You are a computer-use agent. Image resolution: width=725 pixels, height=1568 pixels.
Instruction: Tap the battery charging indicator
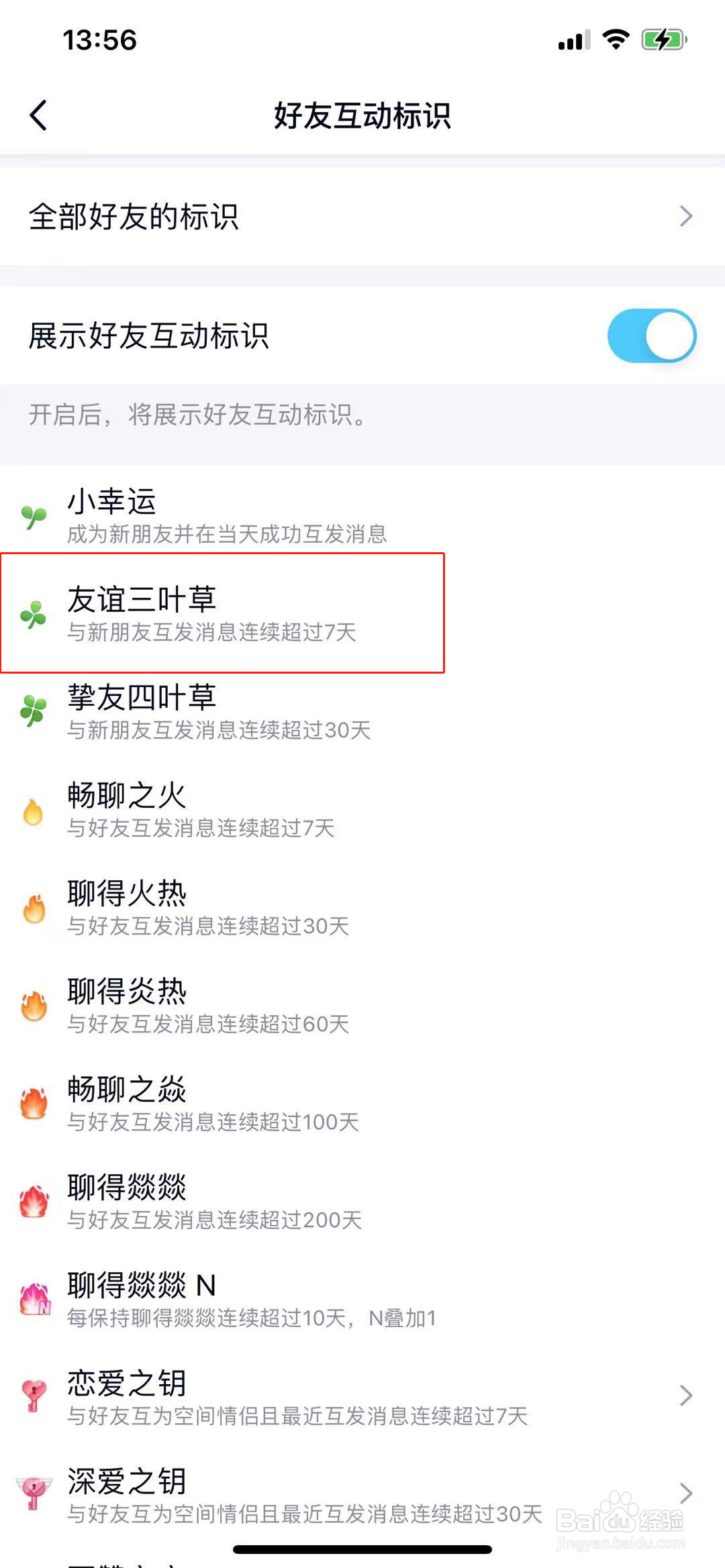coord(663,40)
